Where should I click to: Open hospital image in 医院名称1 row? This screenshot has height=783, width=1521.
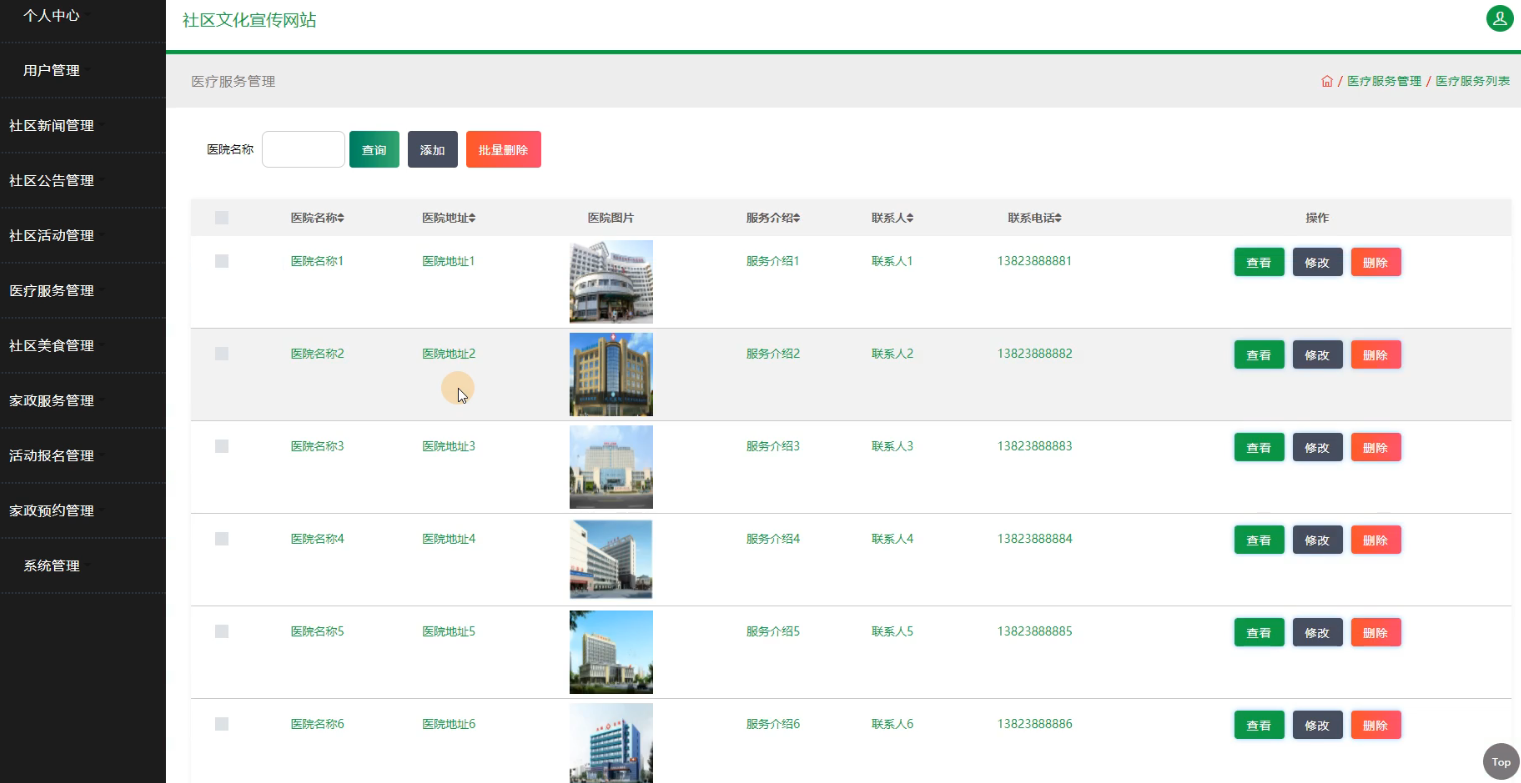[x=611, y=282]
